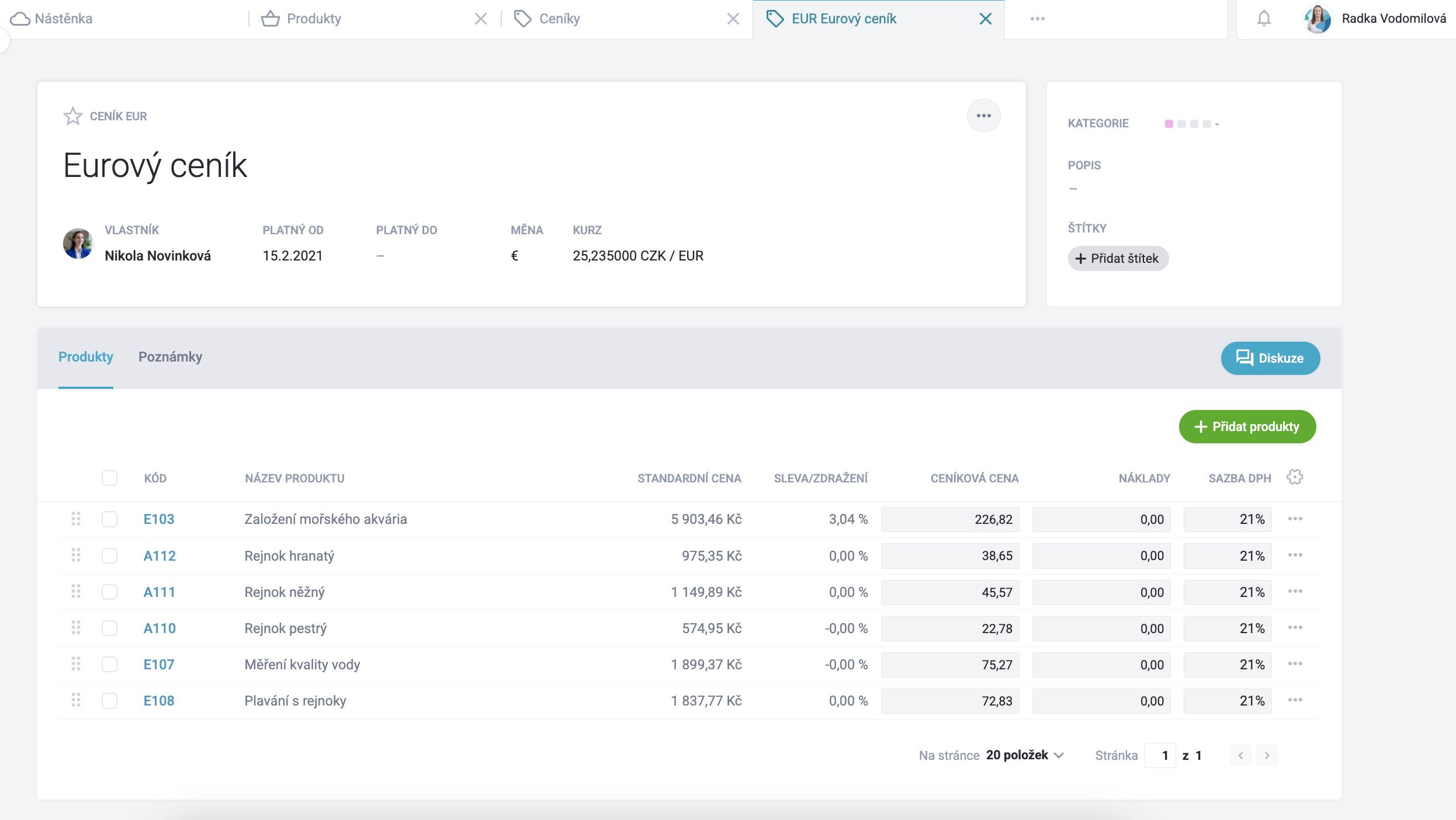Check the A112 row checkbox
Screen dimensions: 1456x820
click(109, 555)
